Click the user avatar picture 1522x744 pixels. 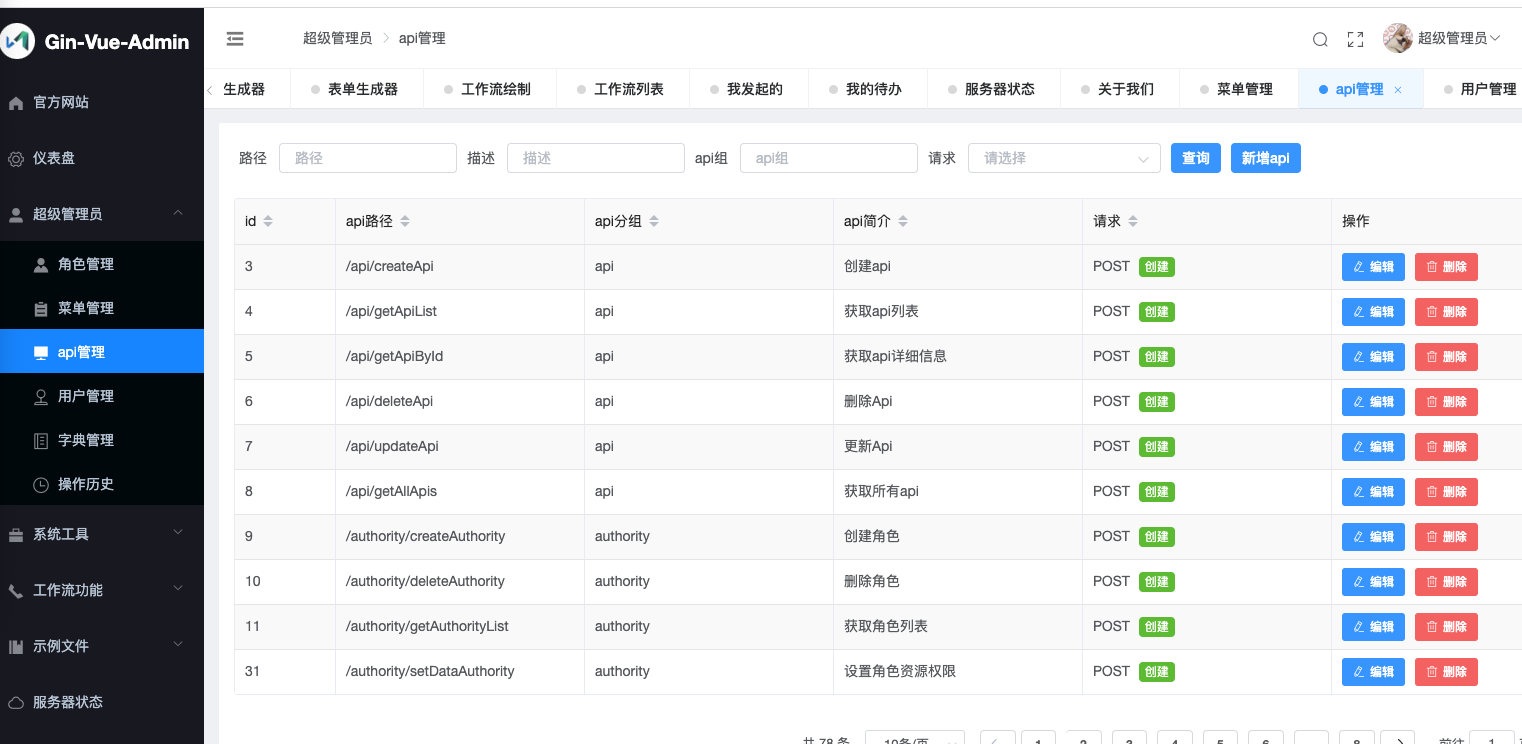pyautogui.click(x=1398, y=39)
